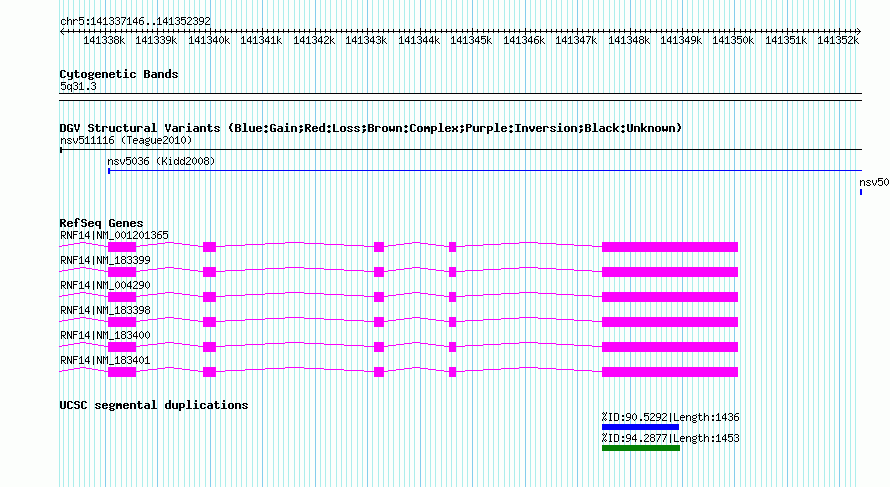Click the large last exon of NM_001201365
Image resolution: width=890 pixels, height=487 pixels.
pos(670,247)
